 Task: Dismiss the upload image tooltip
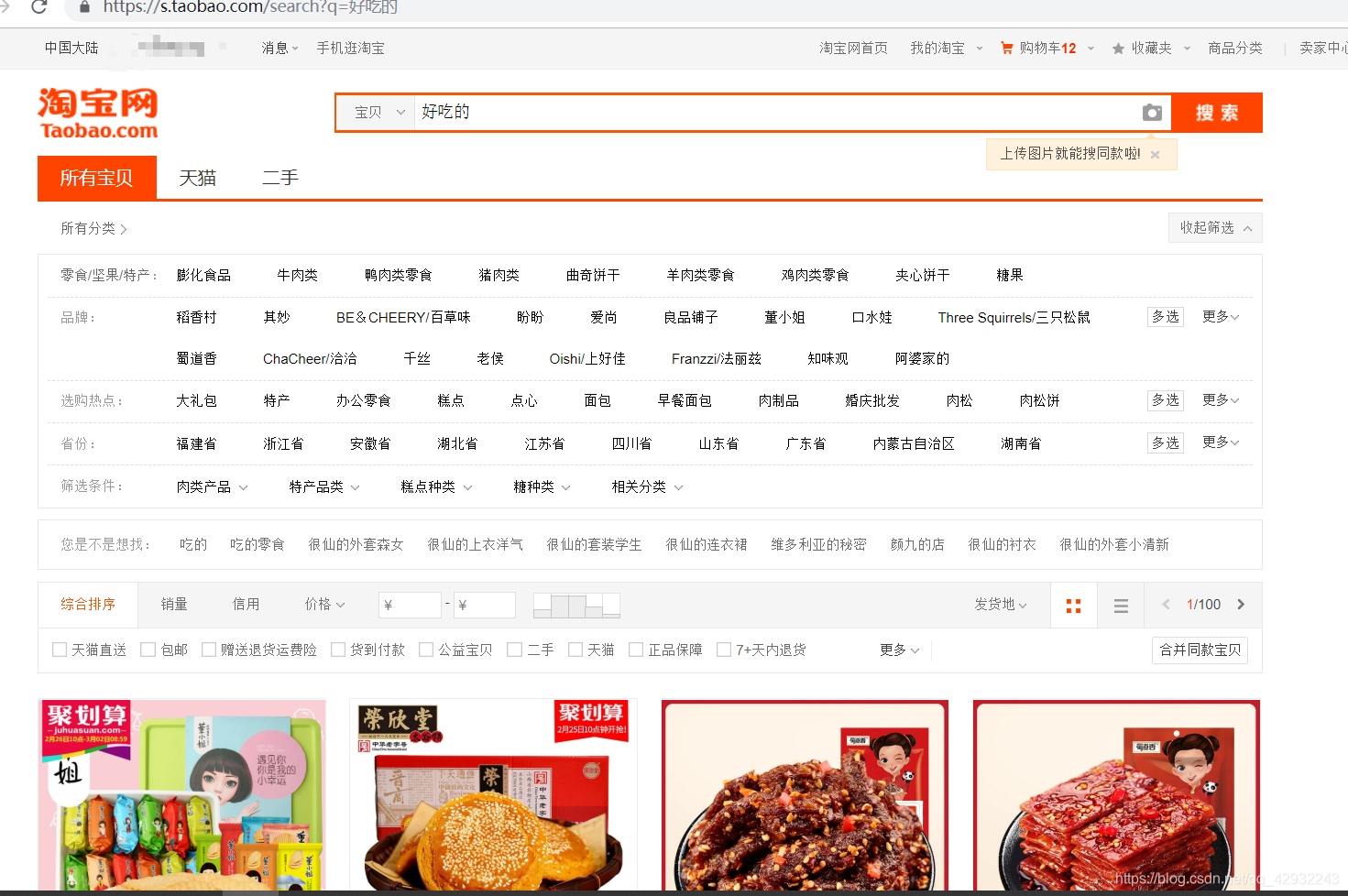[x=1156, y=155]
